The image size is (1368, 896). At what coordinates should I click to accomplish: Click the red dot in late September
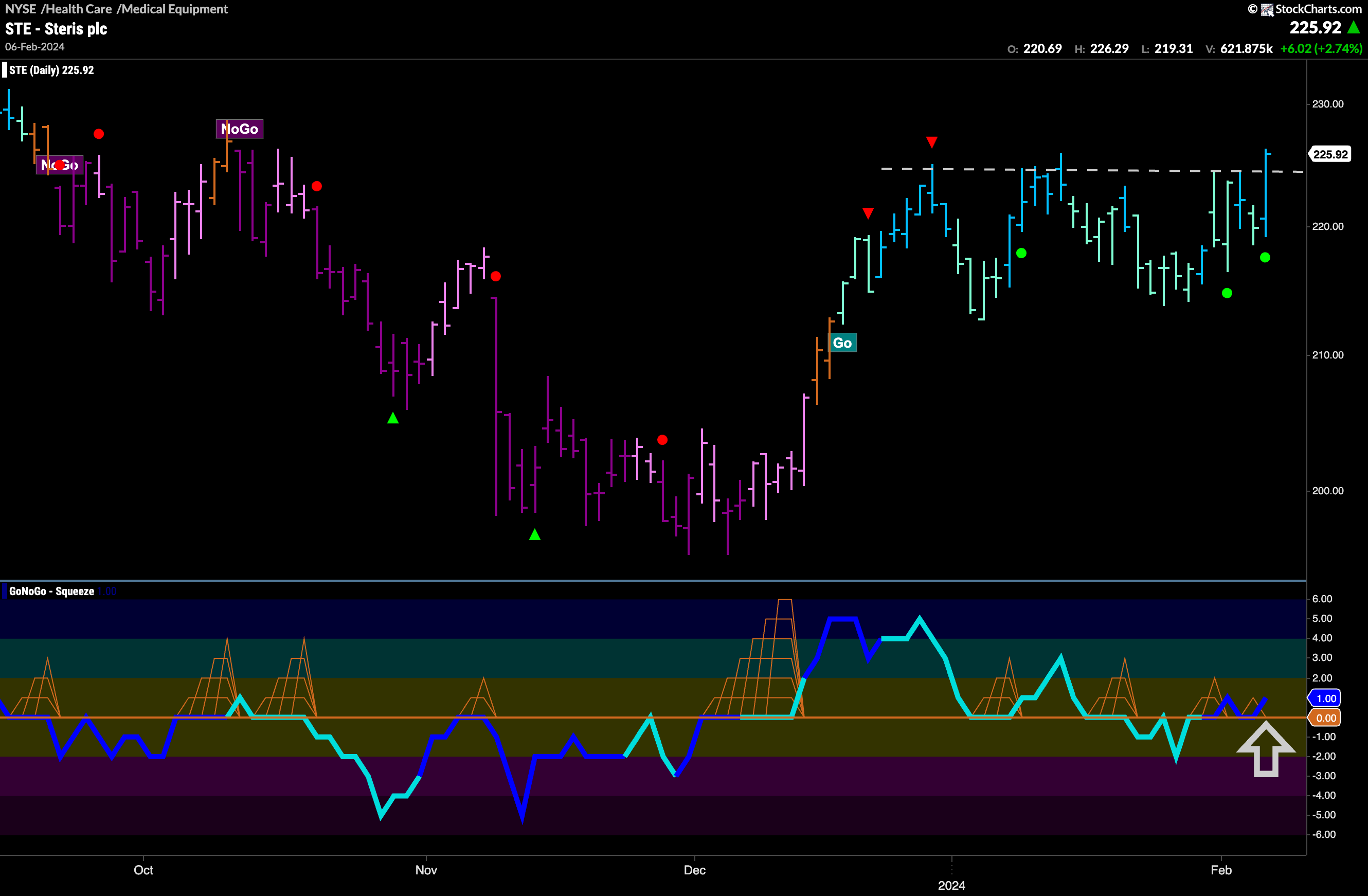(x=99, y=134)
